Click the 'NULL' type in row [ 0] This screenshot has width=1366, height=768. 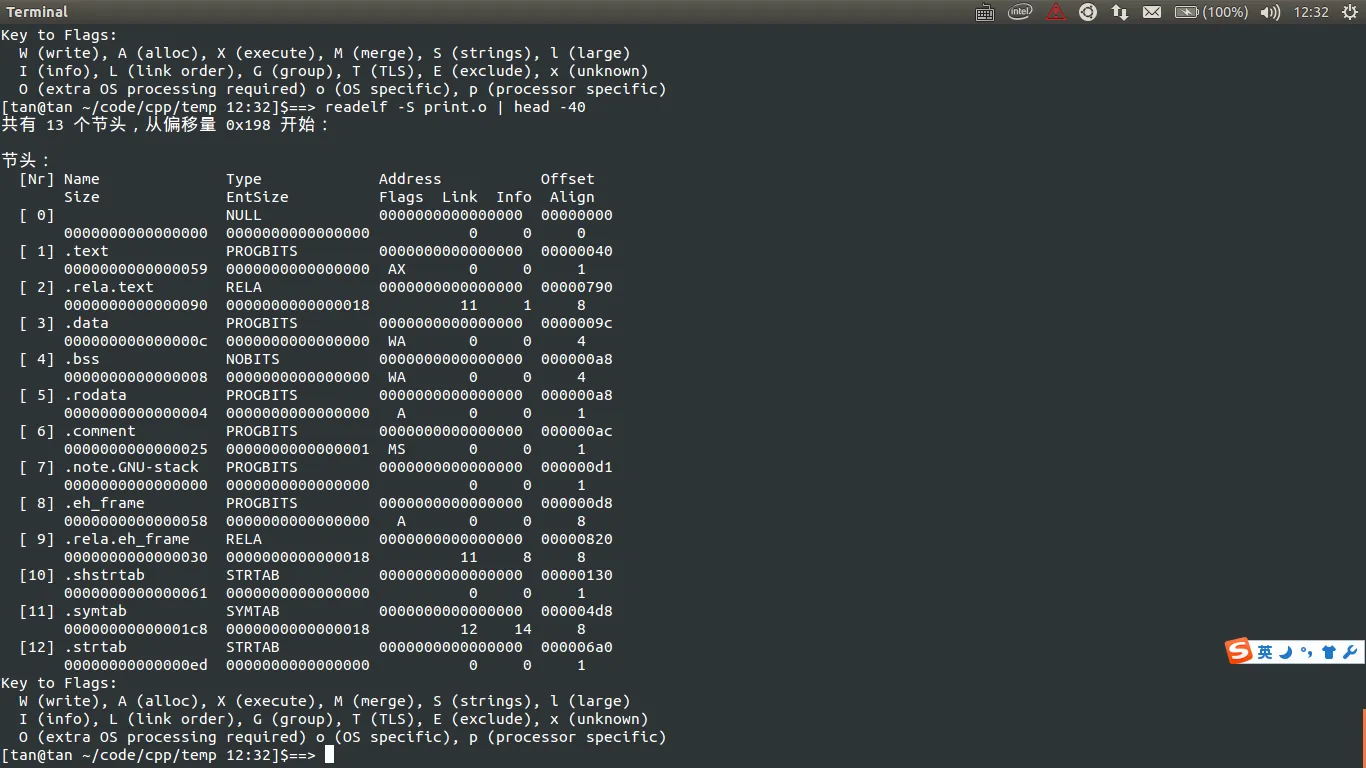point(244,215)
